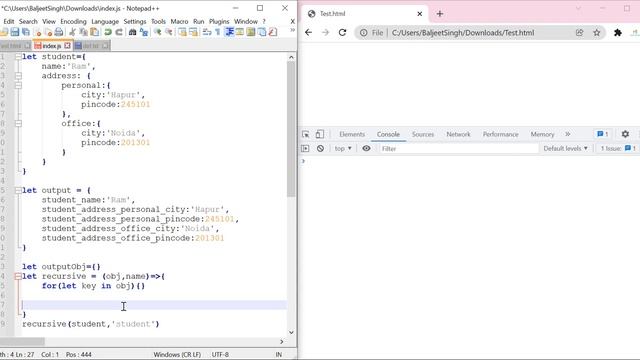The height and width of the screenshot is (360, 640).
Task: Switch to the Performance DevTools tab
Action: (x=500, y=134)
